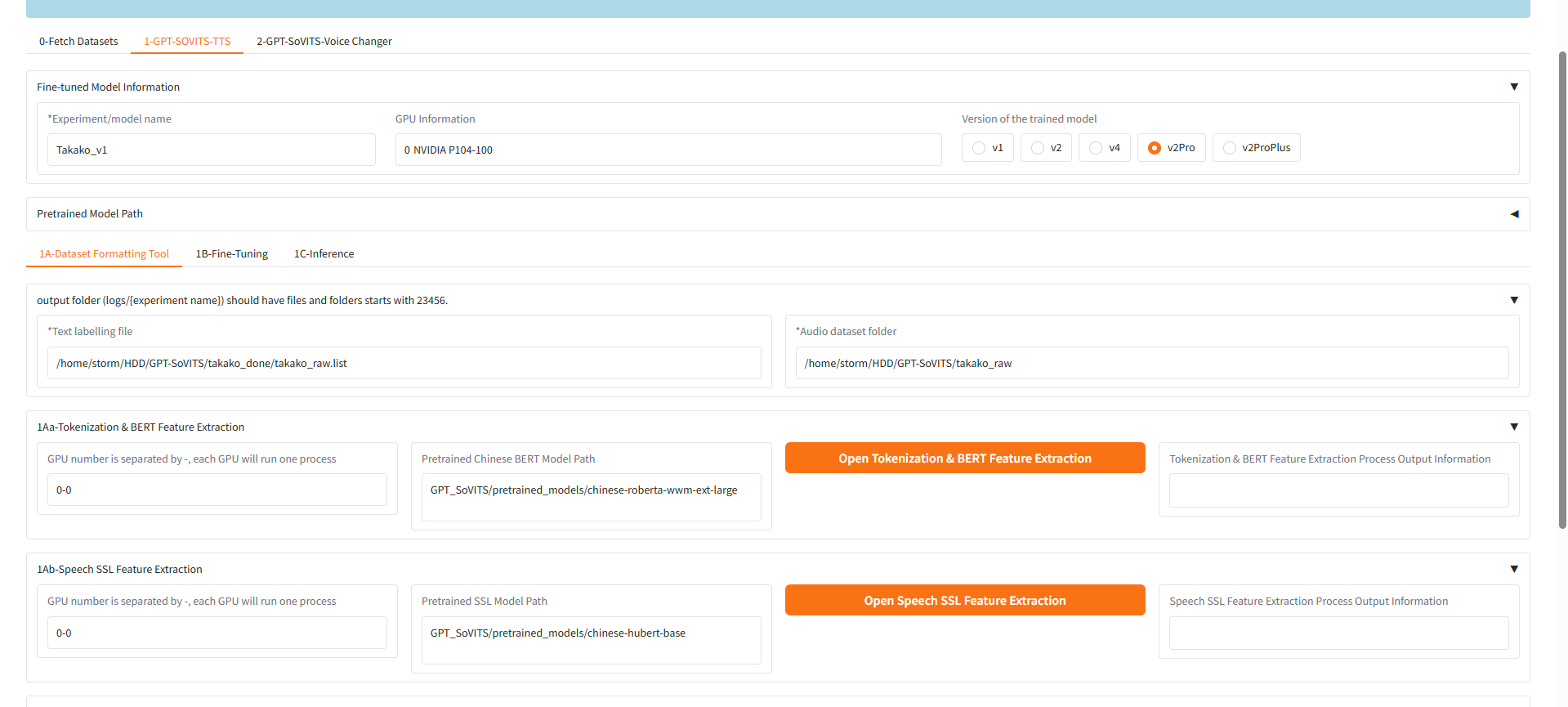
Task: Switch to the 1B-Fine-Tuning tab
Action: tap(232, 254)
